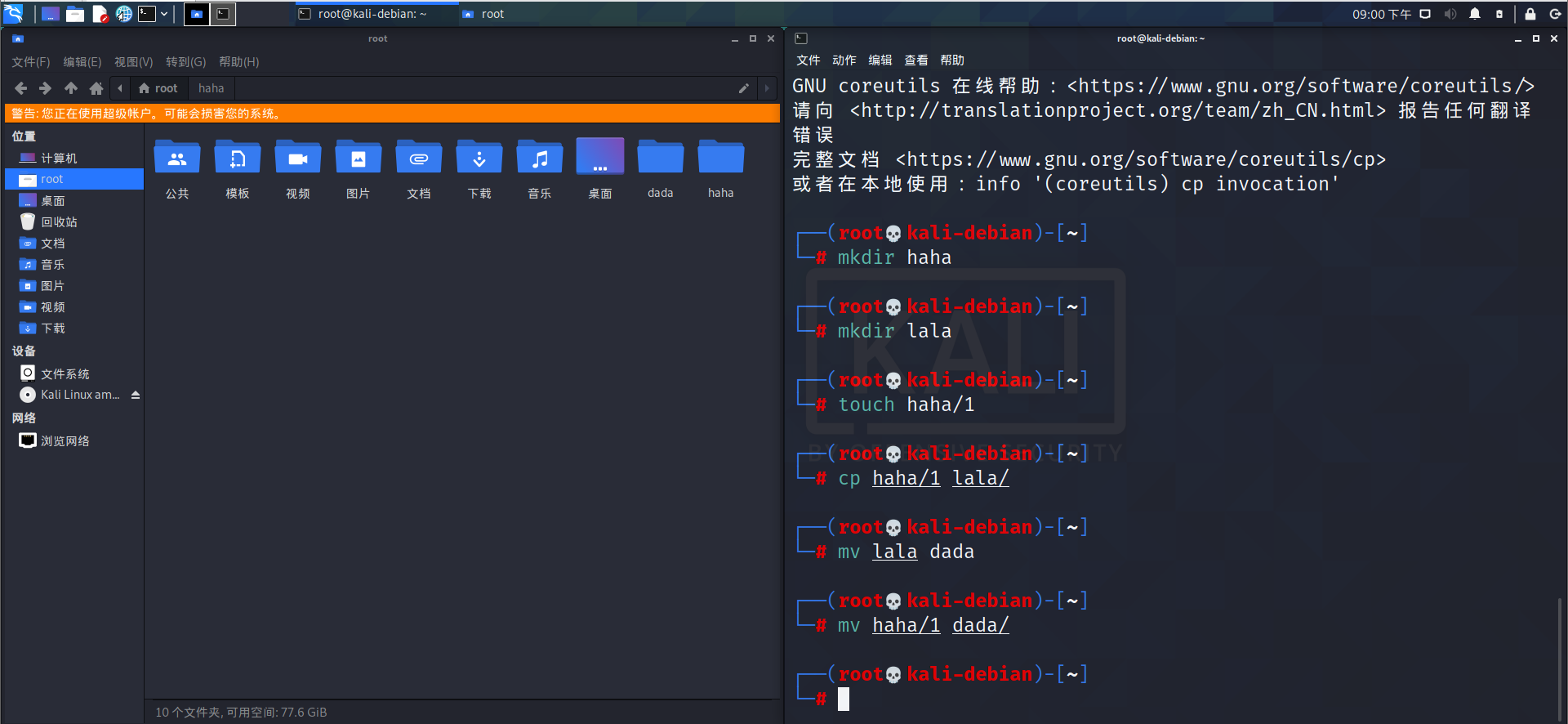Select 文档 in the sidebar
Image resolution: width=1568 pixels, height=724 pixels.
point(74,244)
